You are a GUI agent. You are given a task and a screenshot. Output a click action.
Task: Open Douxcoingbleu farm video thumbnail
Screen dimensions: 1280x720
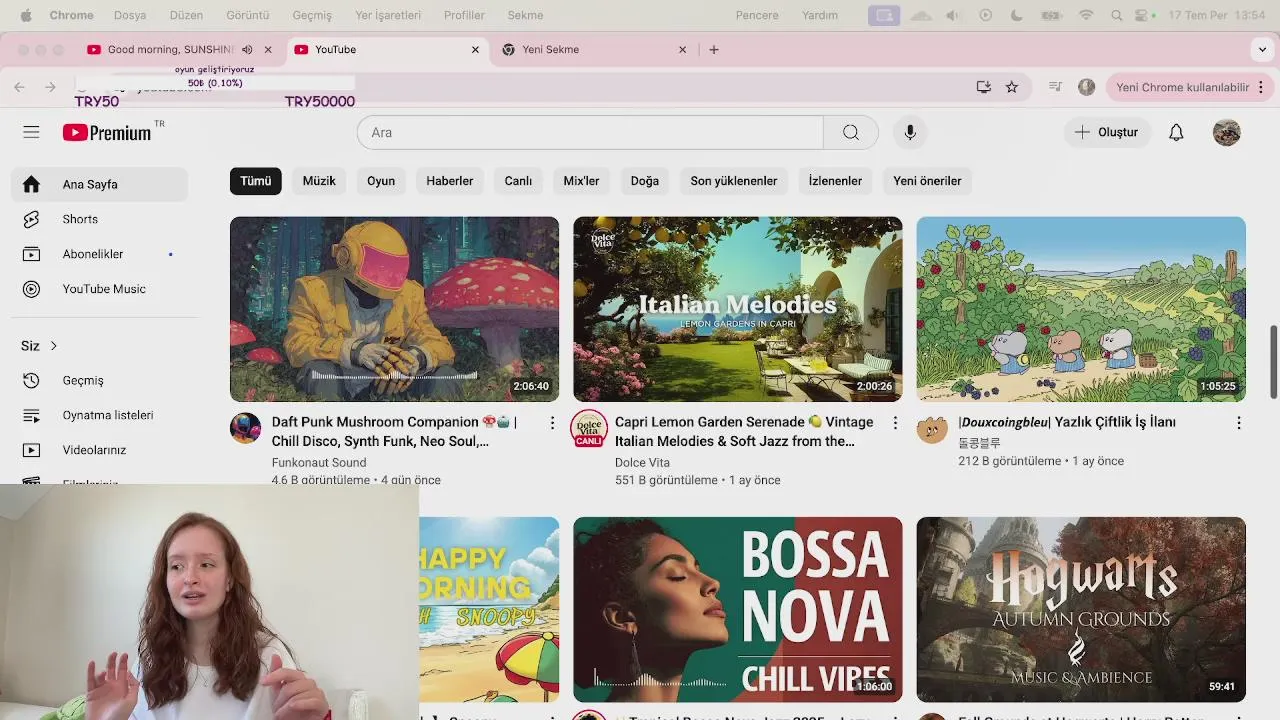pos(1081,309)
